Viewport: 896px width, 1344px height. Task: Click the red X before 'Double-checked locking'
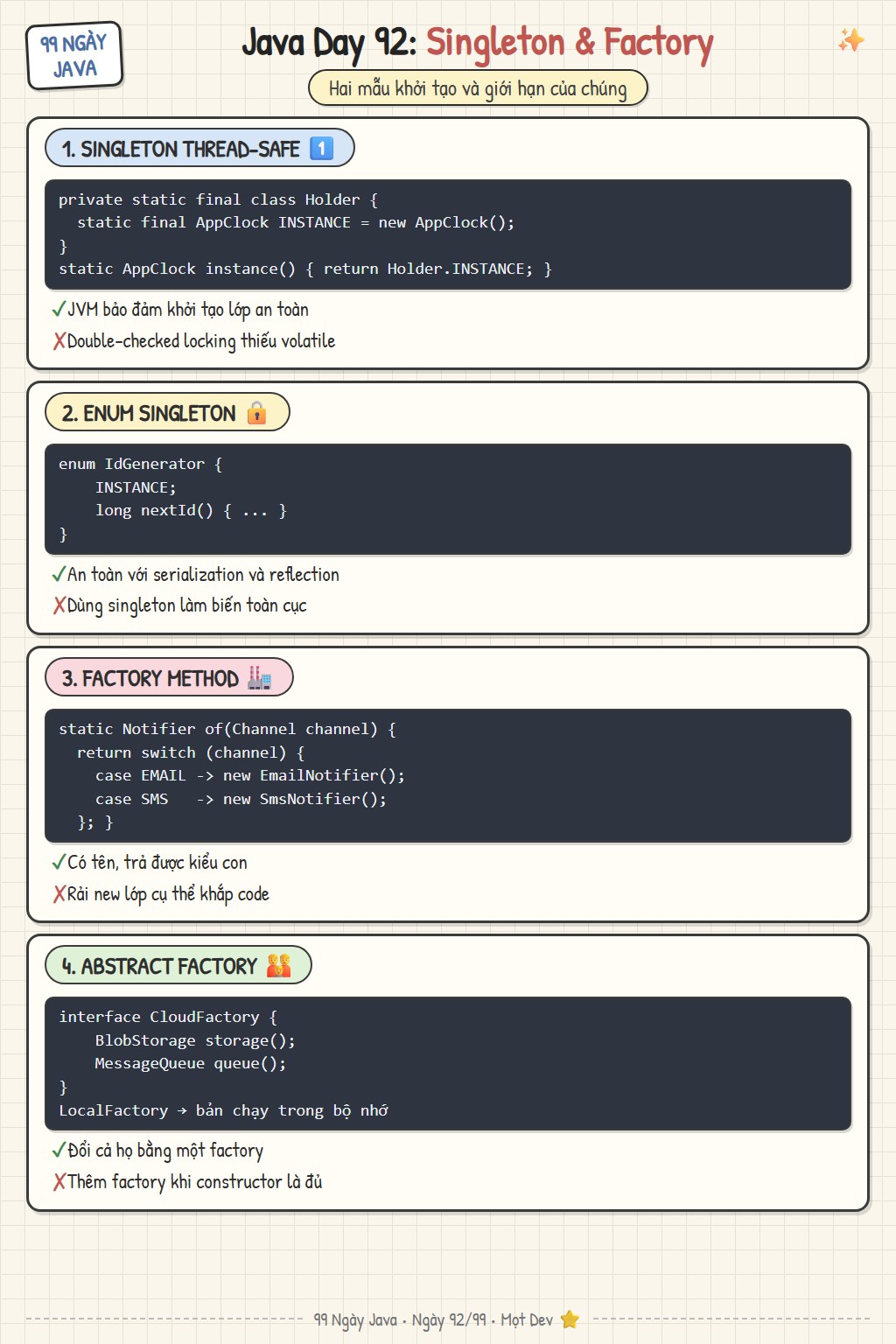59,341
